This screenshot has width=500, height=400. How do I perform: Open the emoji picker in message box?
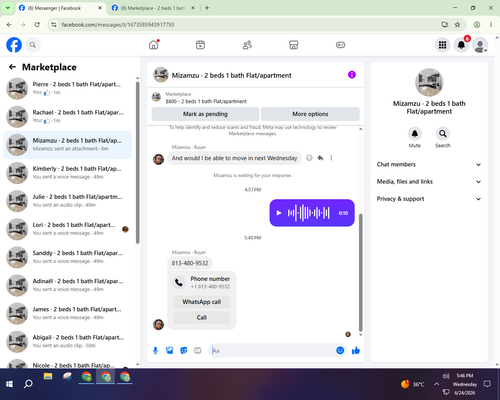point(340,350)
